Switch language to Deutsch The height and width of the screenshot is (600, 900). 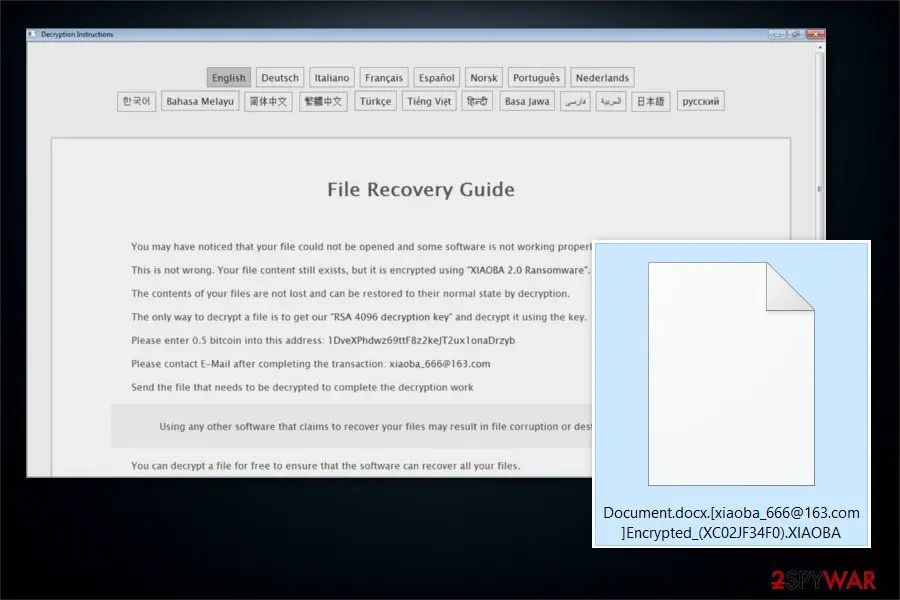(280, 78)
